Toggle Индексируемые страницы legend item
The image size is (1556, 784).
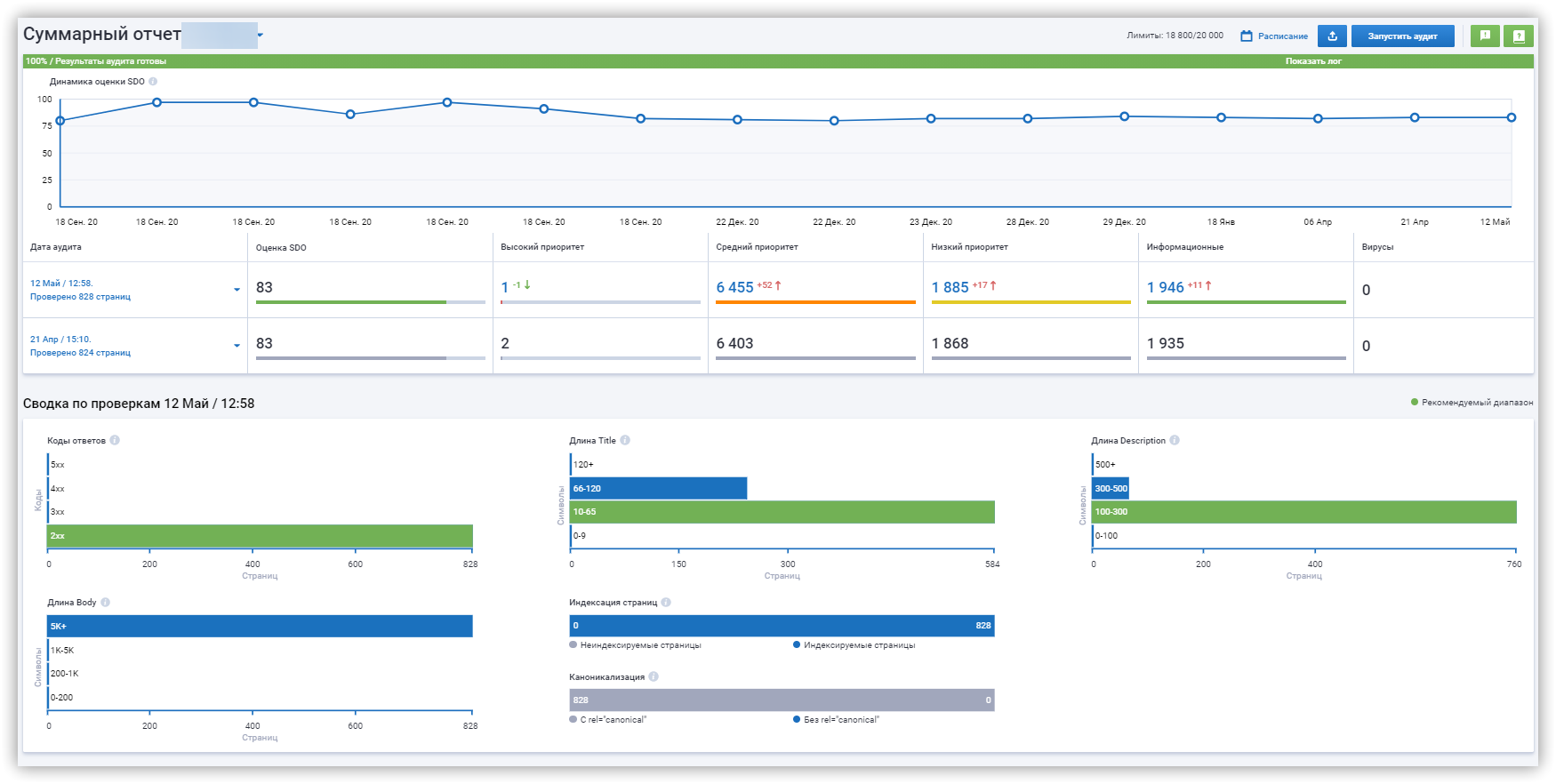pyautogui.click(x=854, y=645)
